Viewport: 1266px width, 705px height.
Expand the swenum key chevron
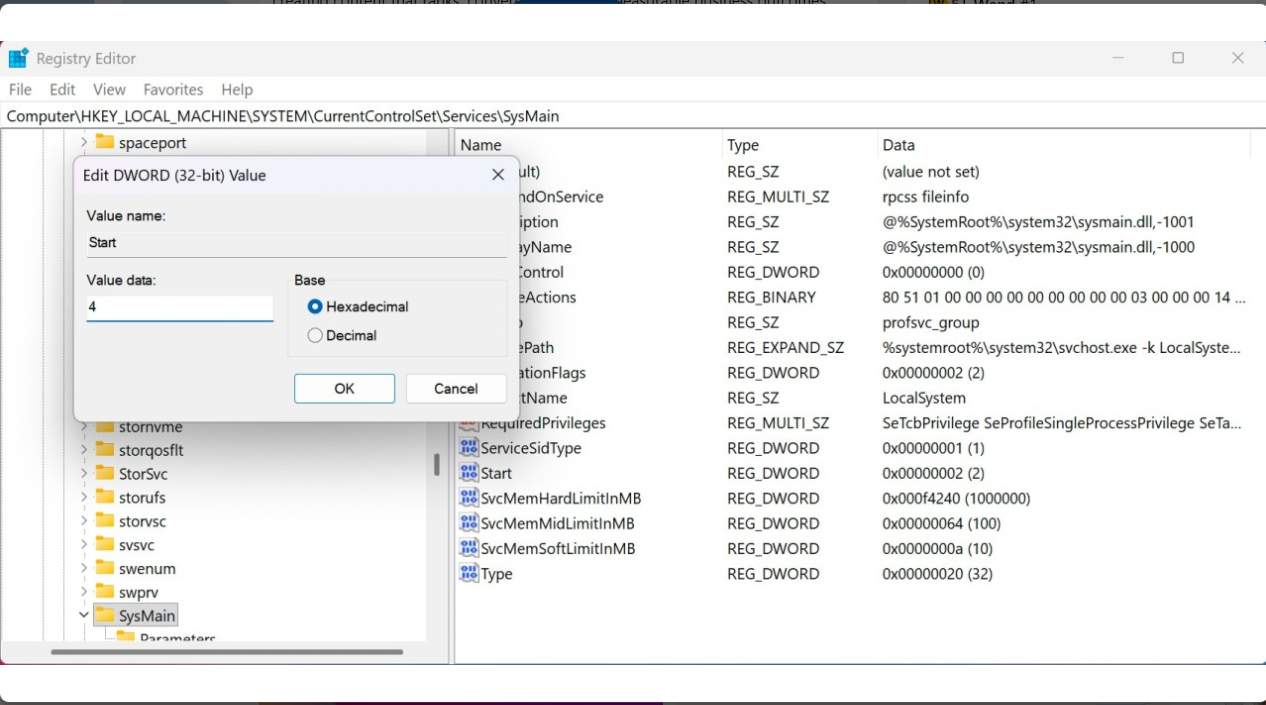click(84, 569)
